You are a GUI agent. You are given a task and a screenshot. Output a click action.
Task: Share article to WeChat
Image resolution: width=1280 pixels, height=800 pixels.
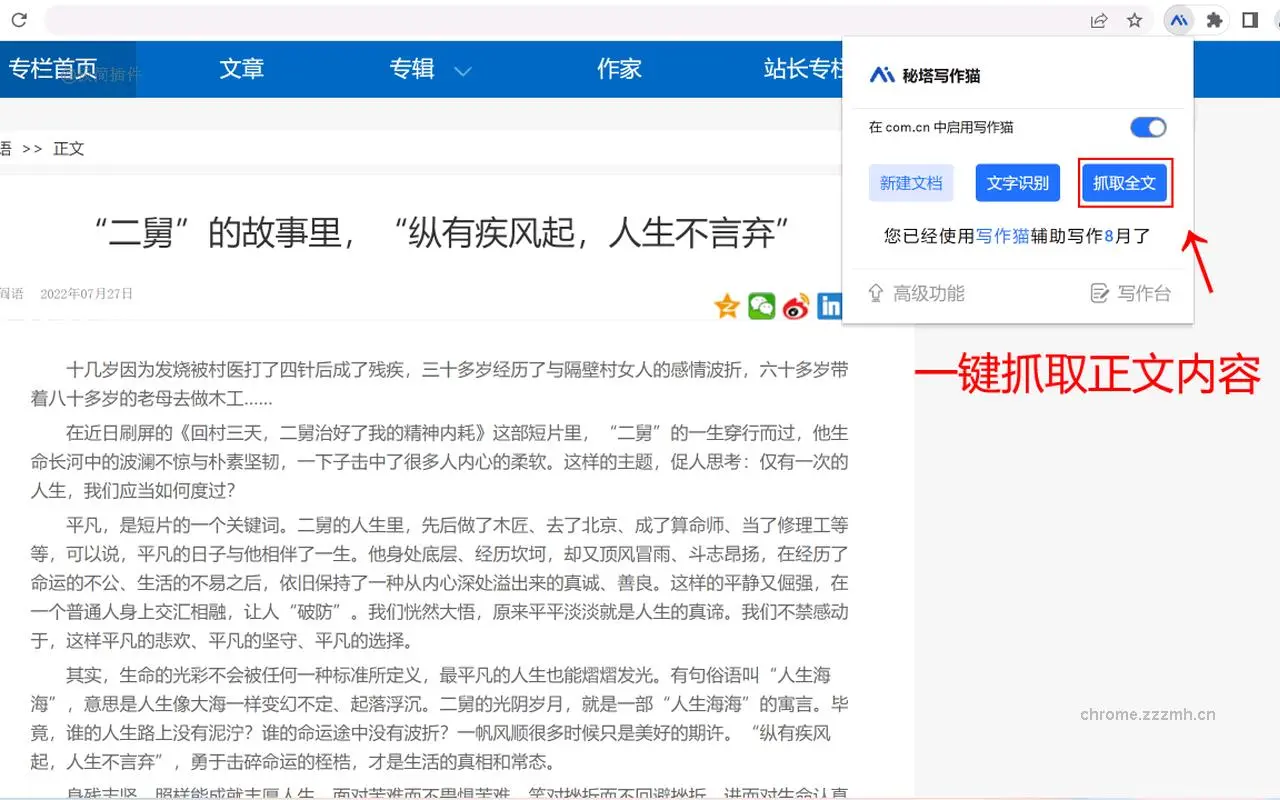(762, 306)
